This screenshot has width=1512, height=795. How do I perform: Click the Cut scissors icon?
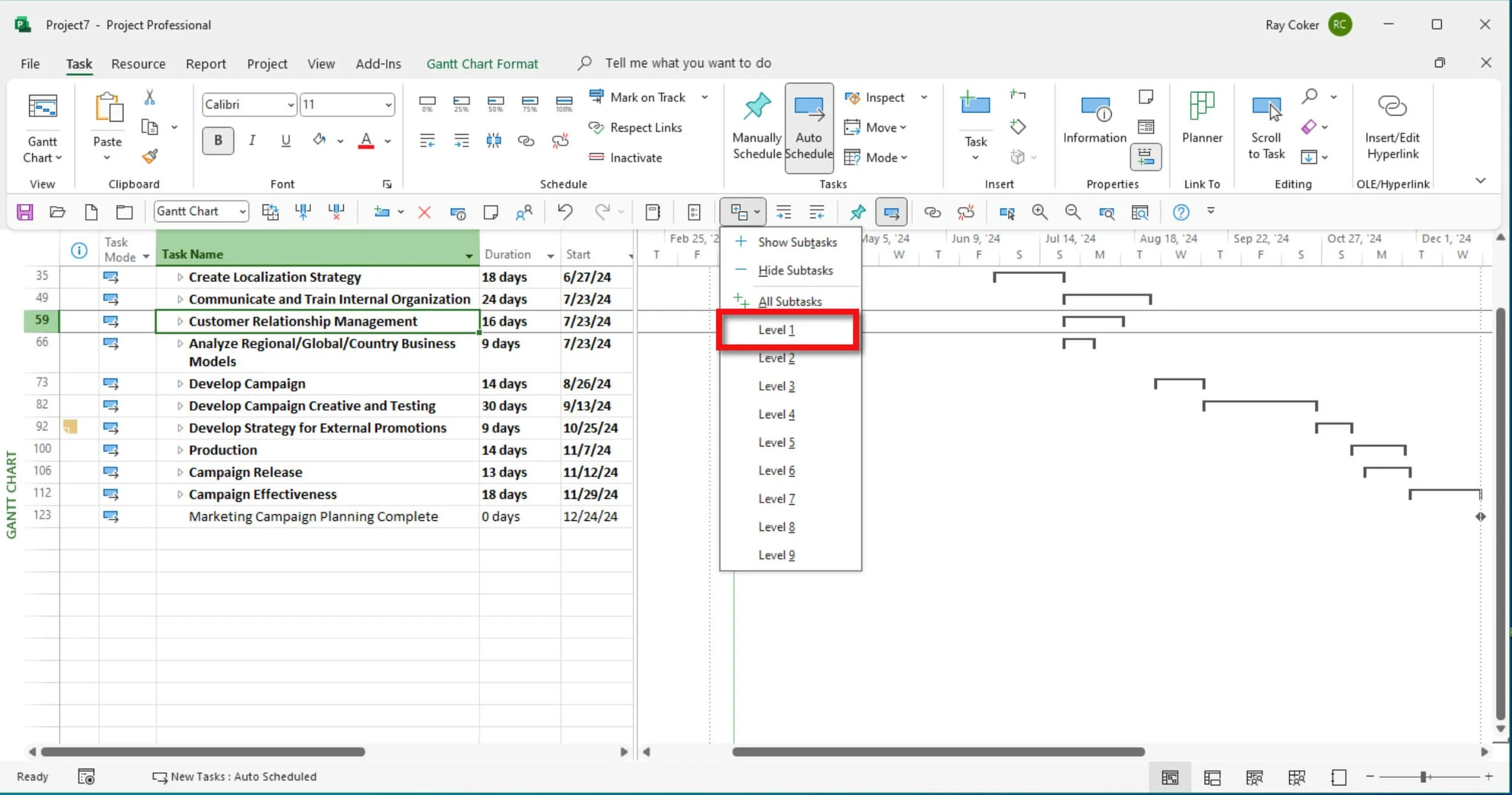pos(149,97)
